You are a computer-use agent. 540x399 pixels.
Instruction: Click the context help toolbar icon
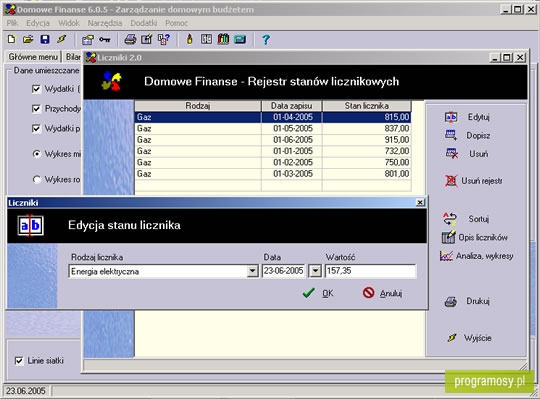click(164, 39)
